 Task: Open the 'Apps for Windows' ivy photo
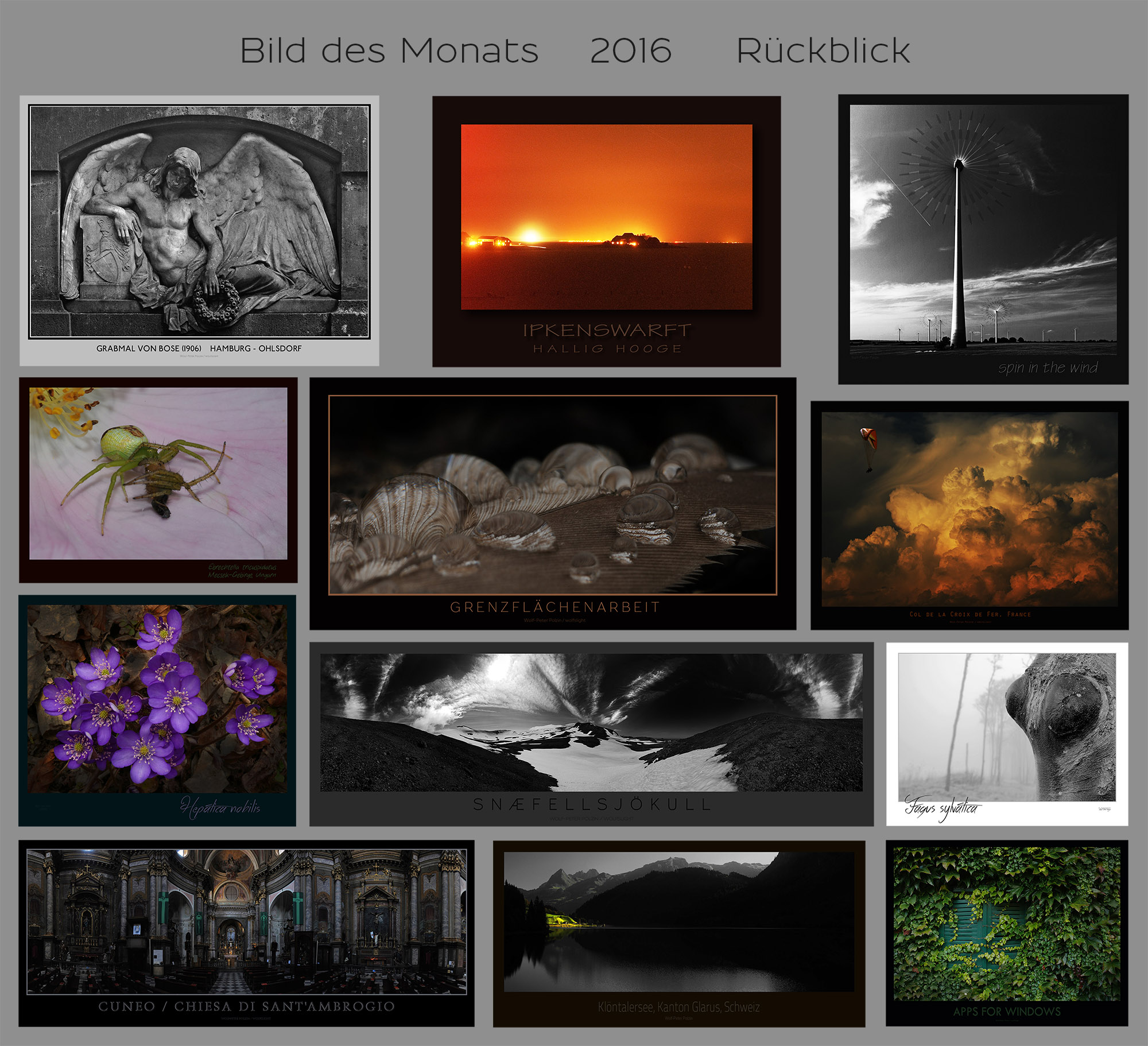coord(1006,923)
